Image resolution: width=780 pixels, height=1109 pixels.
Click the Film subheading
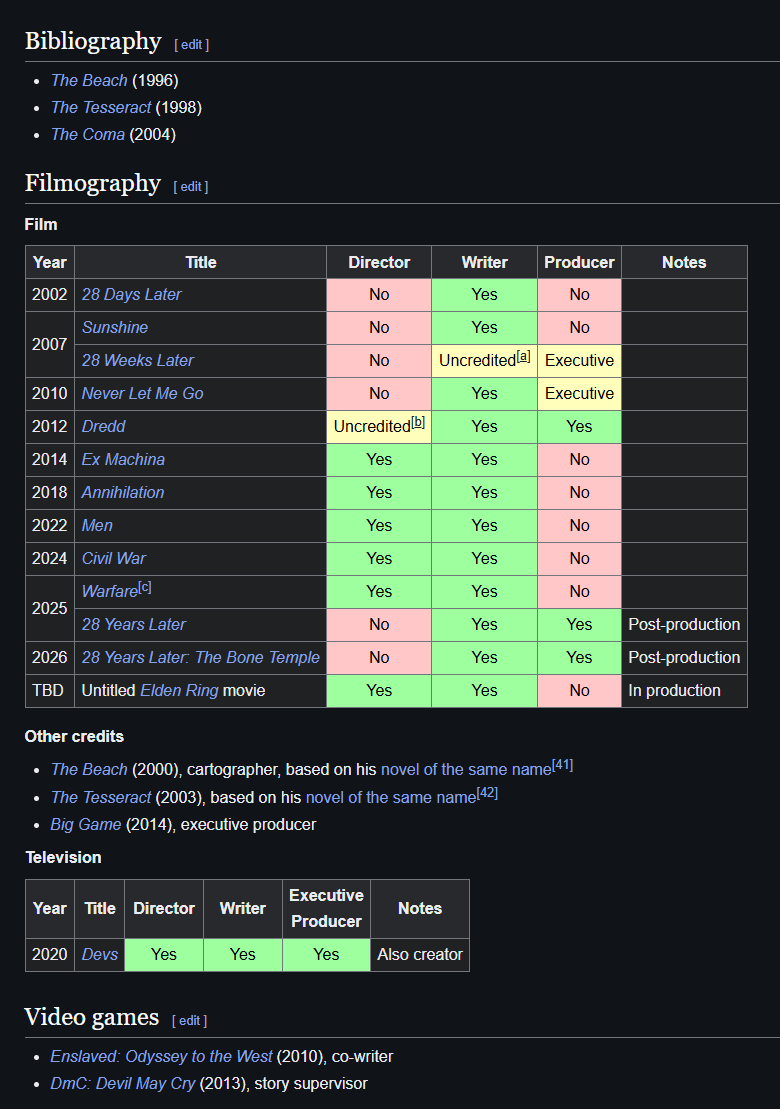pos(41,224)
